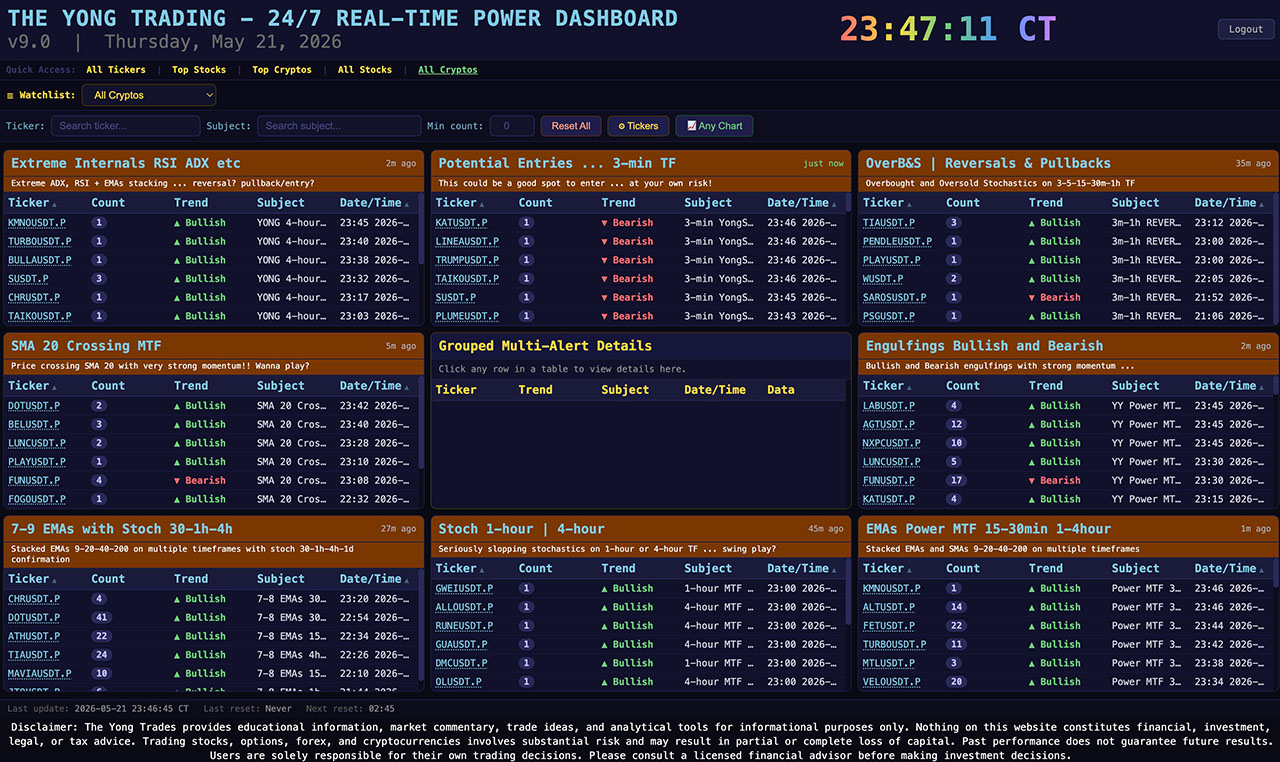Image resolution: width=1280 pixels, height=762 pixels.
Task: Open CHRUSDT.P in Extreme Internals panel
Action: tap(34, 297)
